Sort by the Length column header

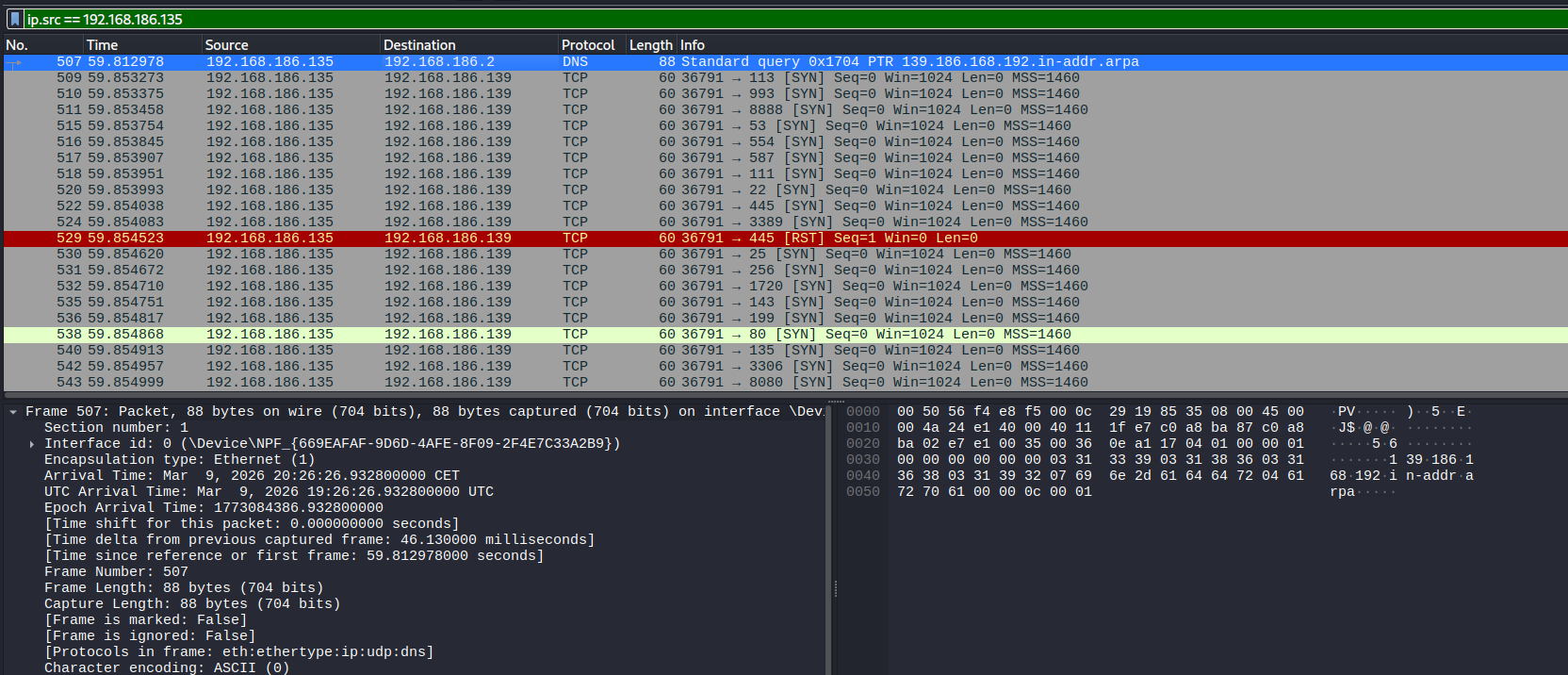[x=651, y=44]
